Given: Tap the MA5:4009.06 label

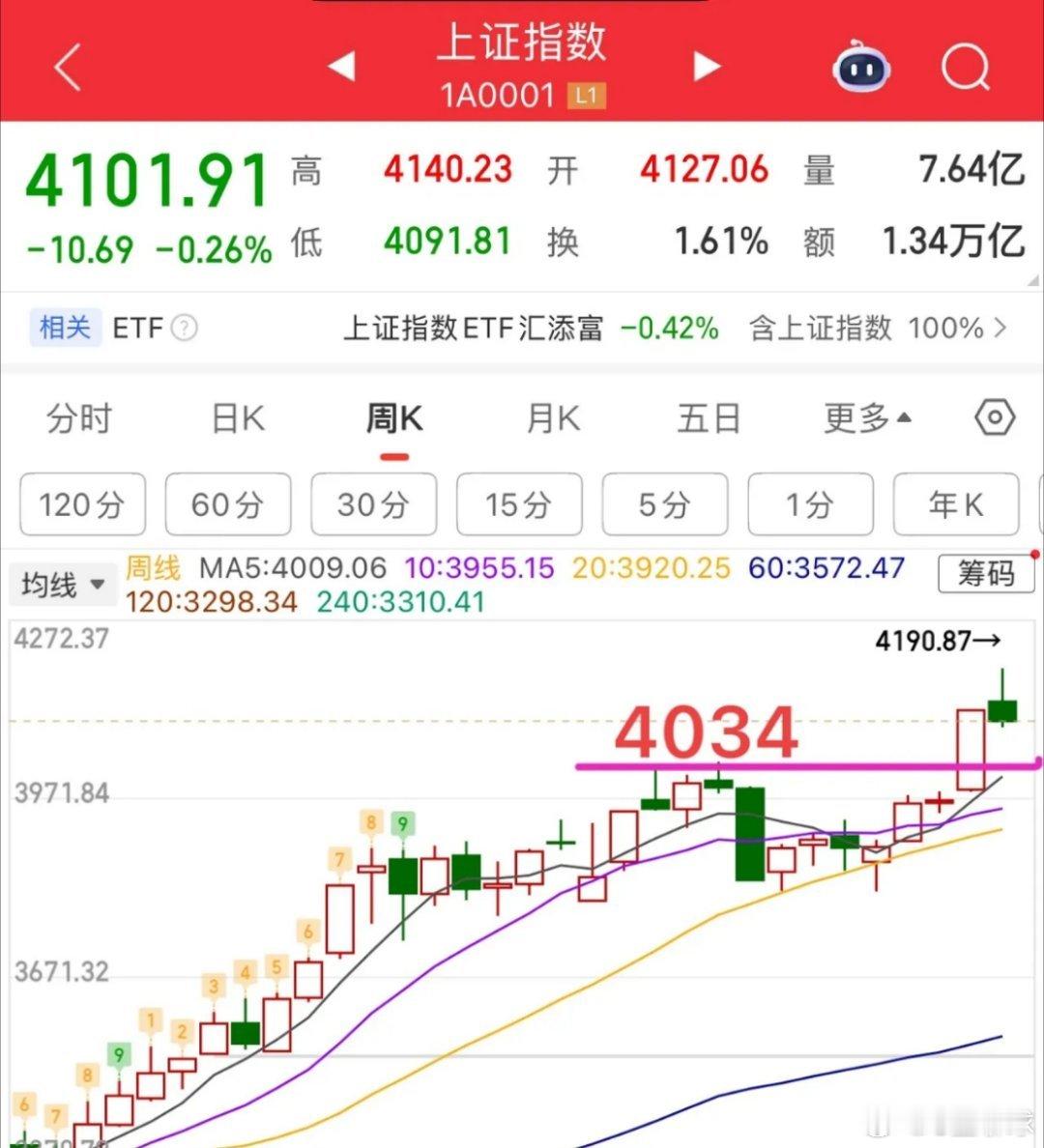Looking at the screenshot, I should [x=292, y=568].
